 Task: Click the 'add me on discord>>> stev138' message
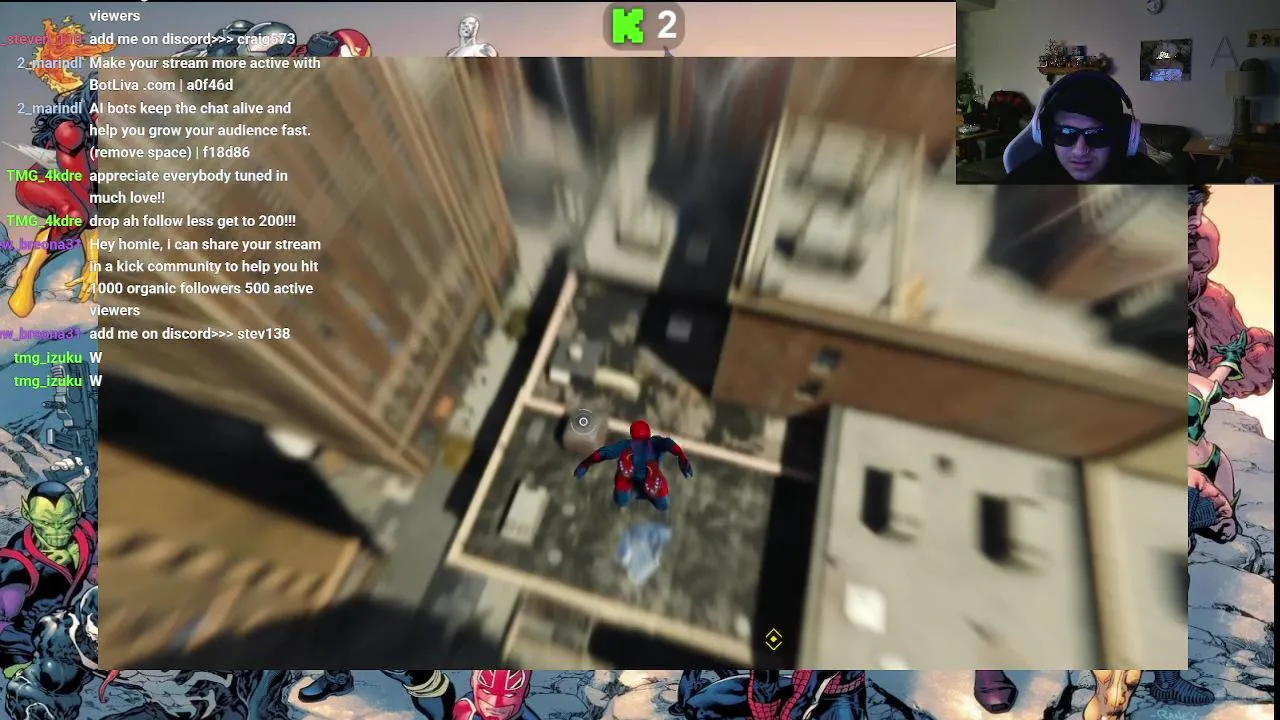click(x=189, y=334)
